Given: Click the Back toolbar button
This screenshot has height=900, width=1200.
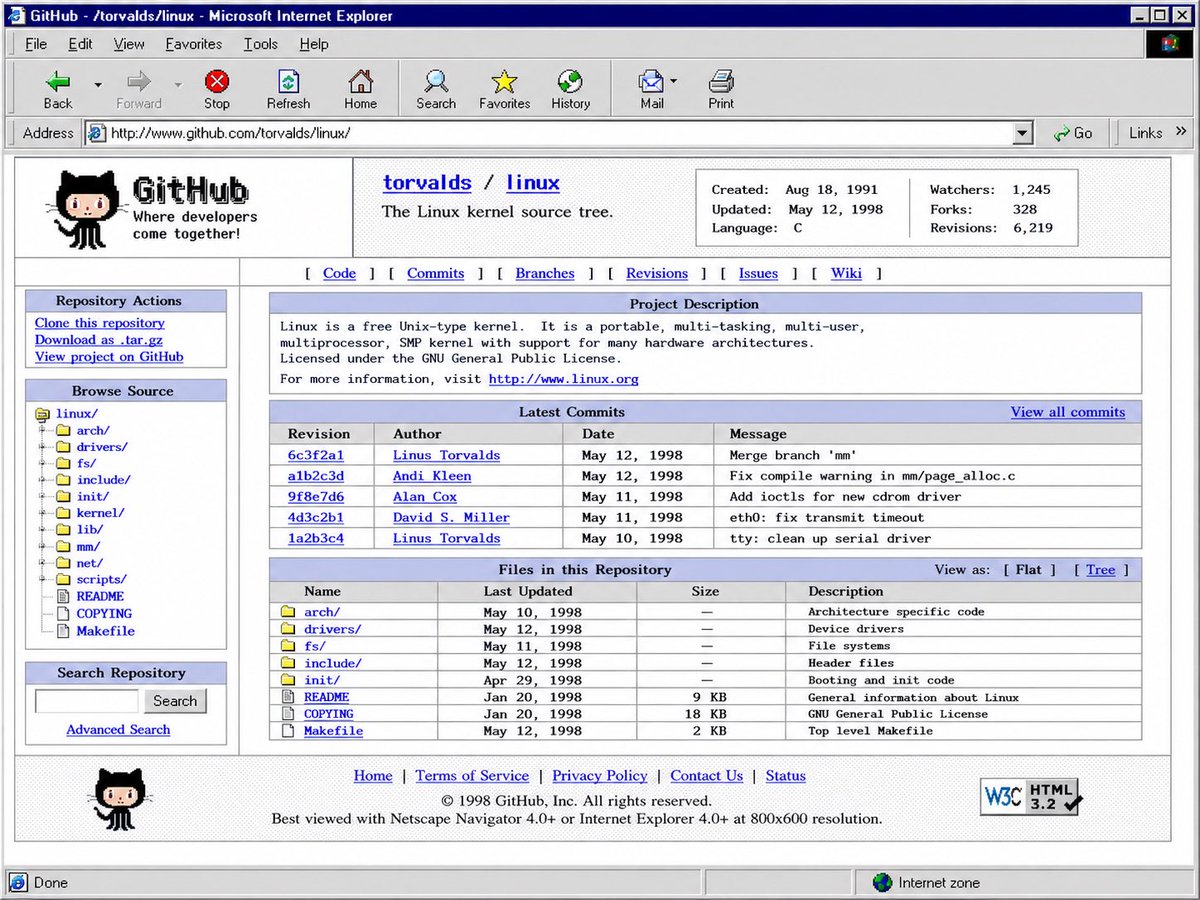Looking at the screenshot, I should click(58, 89).
